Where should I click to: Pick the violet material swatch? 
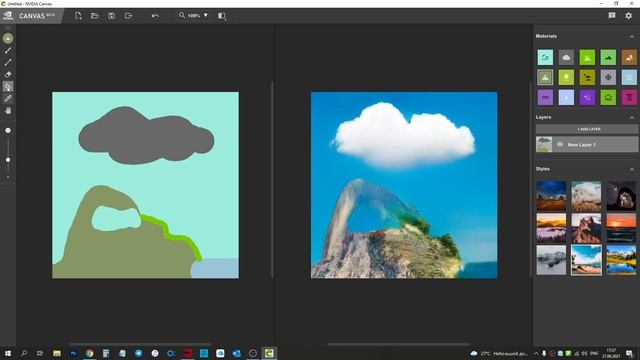(x=587, y=98)
